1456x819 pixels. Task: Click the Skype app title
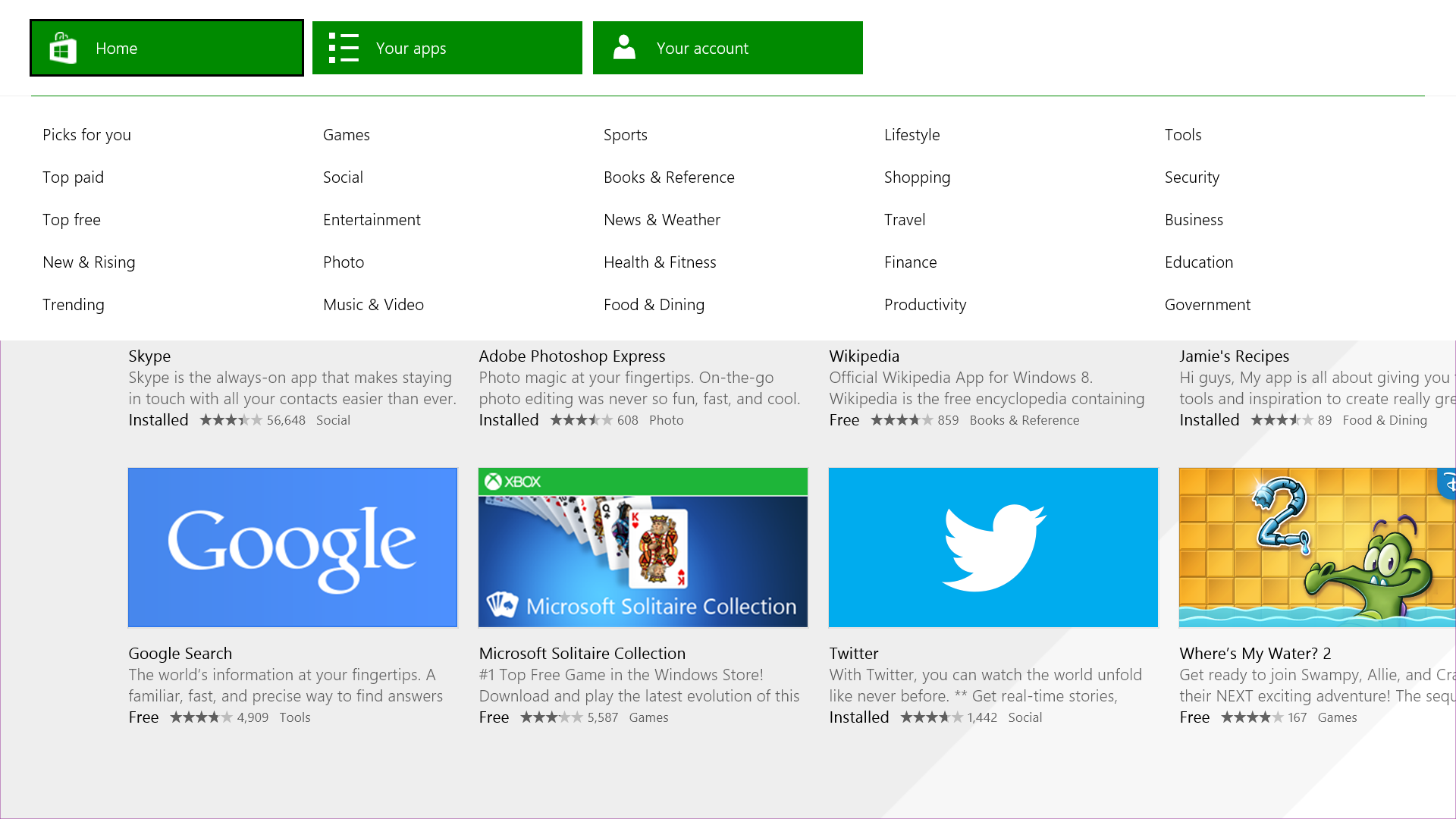(149, 356)
